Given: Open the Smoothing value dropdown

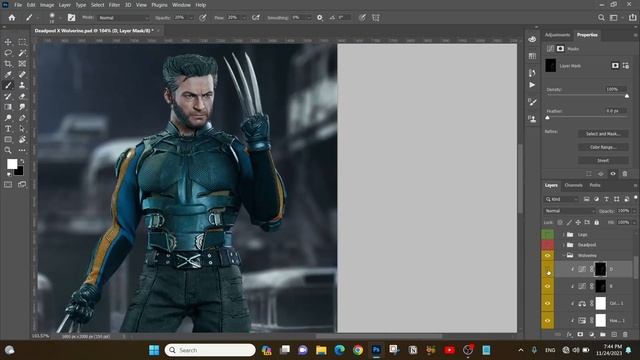Looking at the screenshot, I should [309, 18].
